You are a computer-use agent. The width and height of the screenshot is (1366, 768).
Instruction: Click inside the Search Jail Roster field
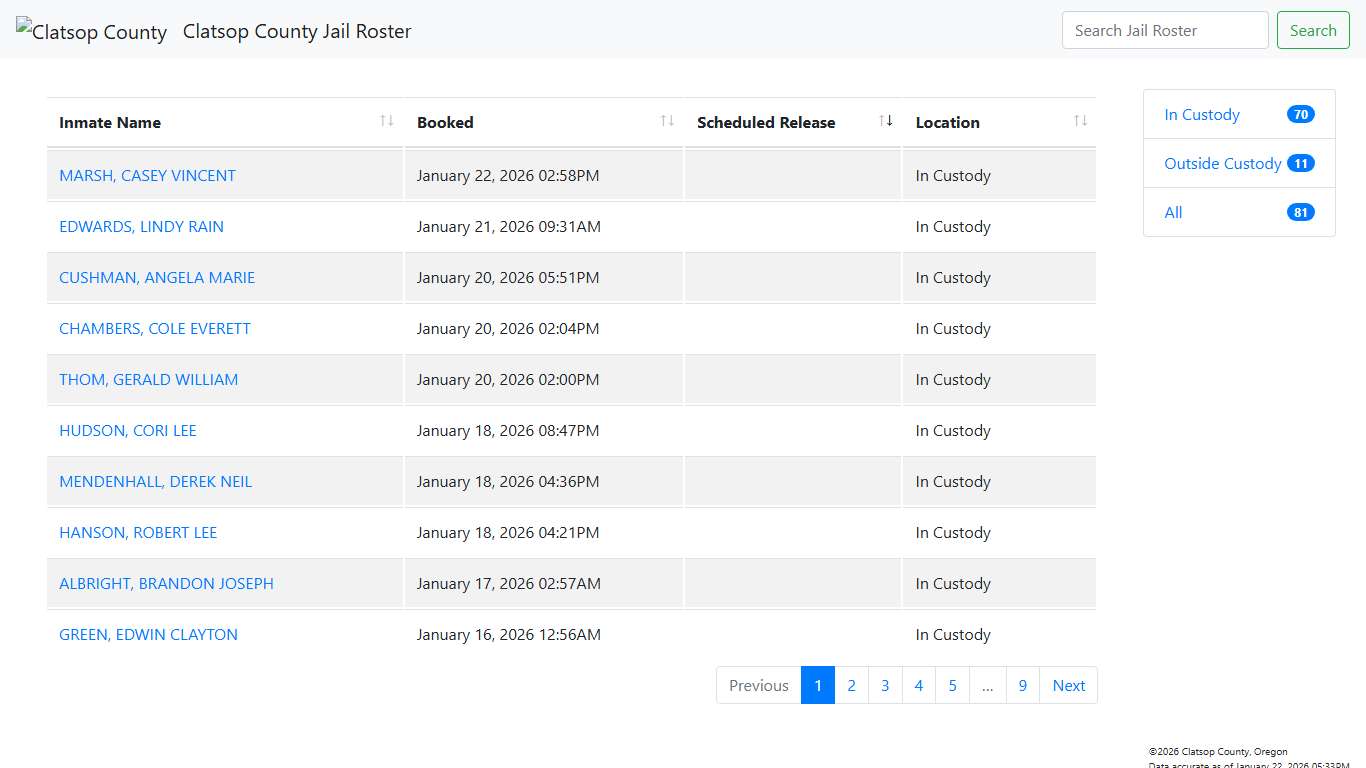[x=1164, y=30]
